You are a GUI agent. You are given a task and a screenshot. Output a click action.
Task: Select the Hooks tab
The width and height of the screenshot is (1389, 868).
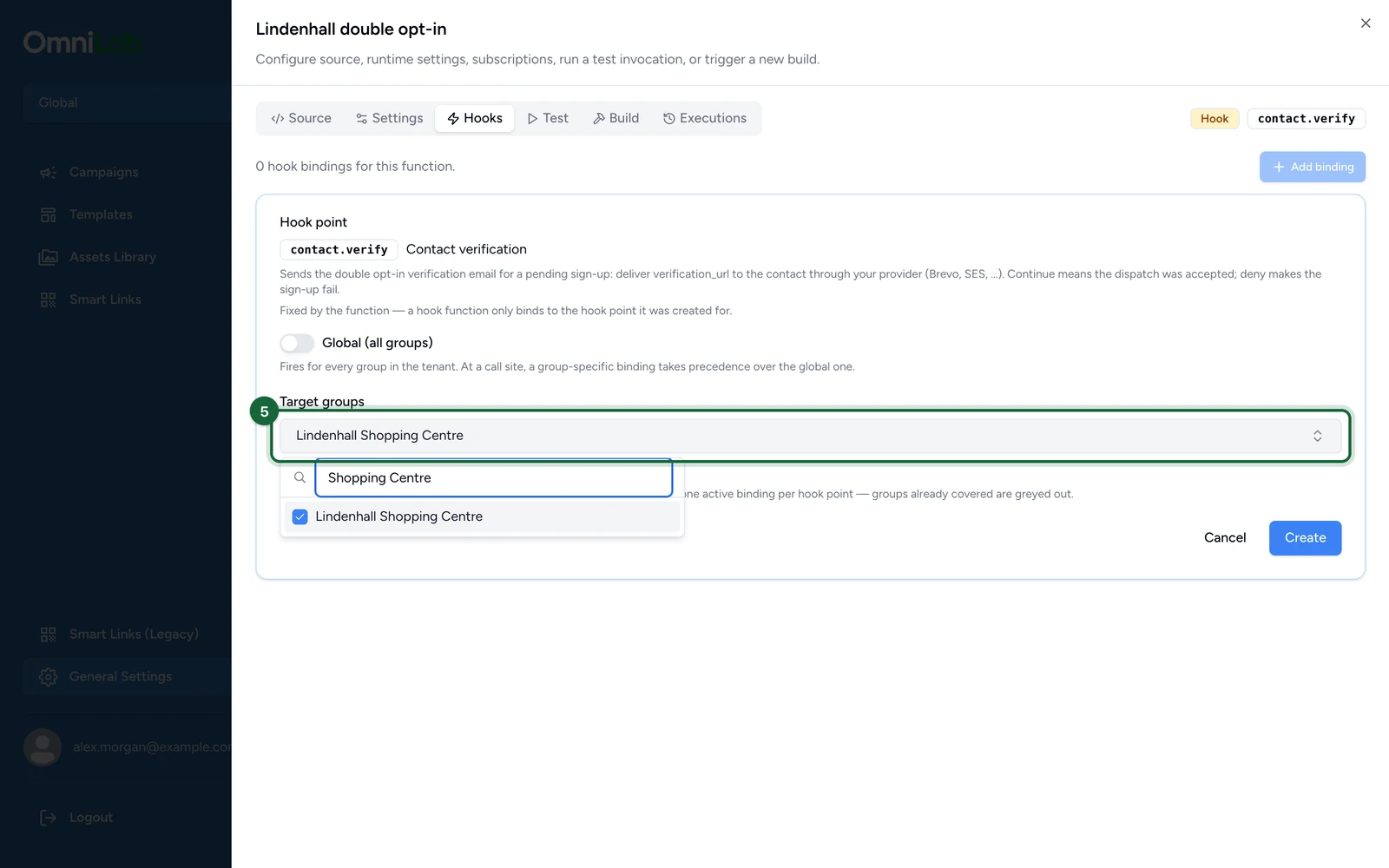475,118
